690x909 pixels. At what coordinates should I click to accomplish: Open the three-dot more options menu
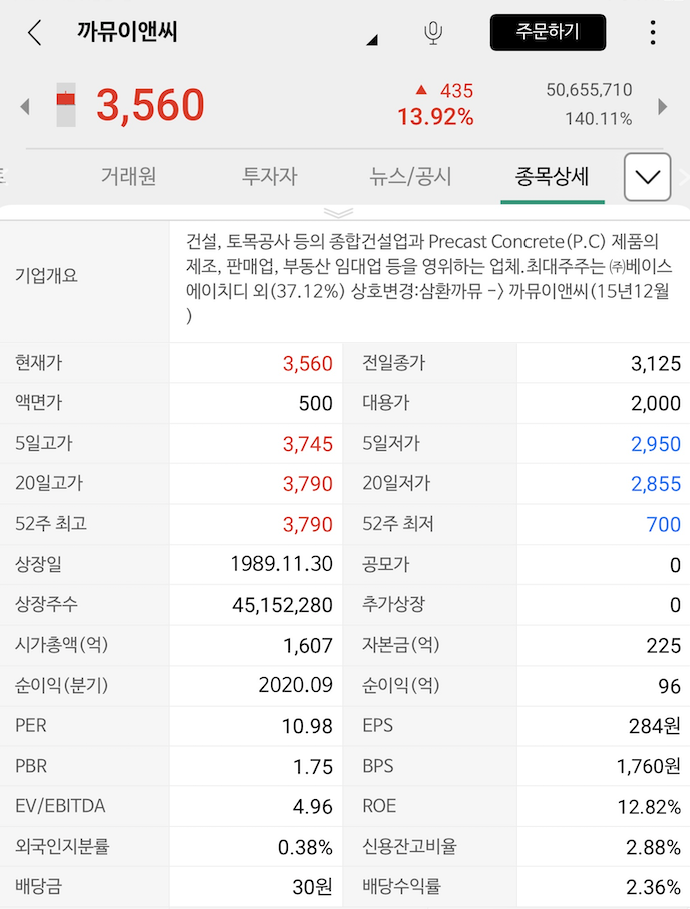click(x=653, y=32)
